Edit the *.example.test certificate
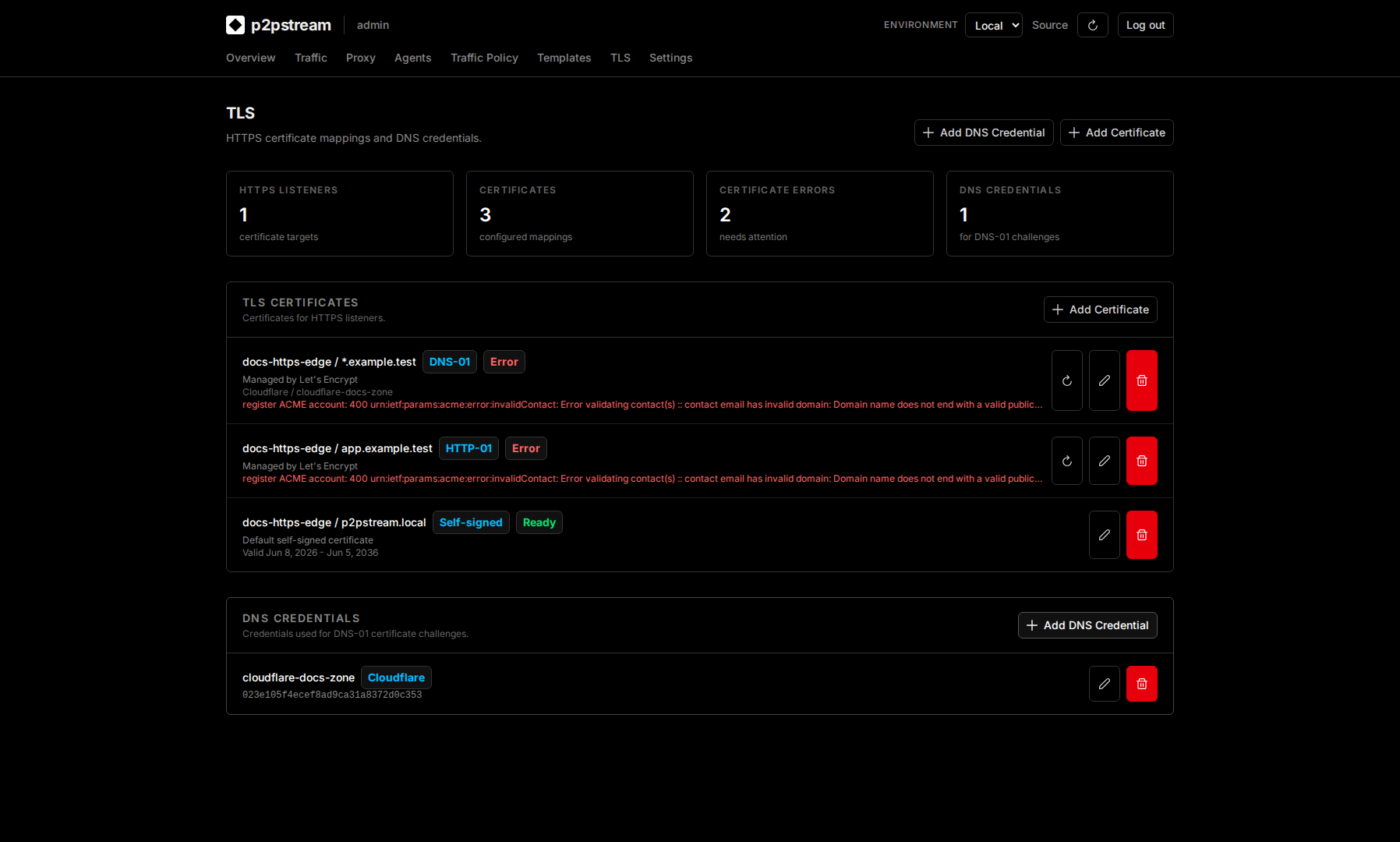This screenshot has width=1400, height=842. coord(1105,380)
